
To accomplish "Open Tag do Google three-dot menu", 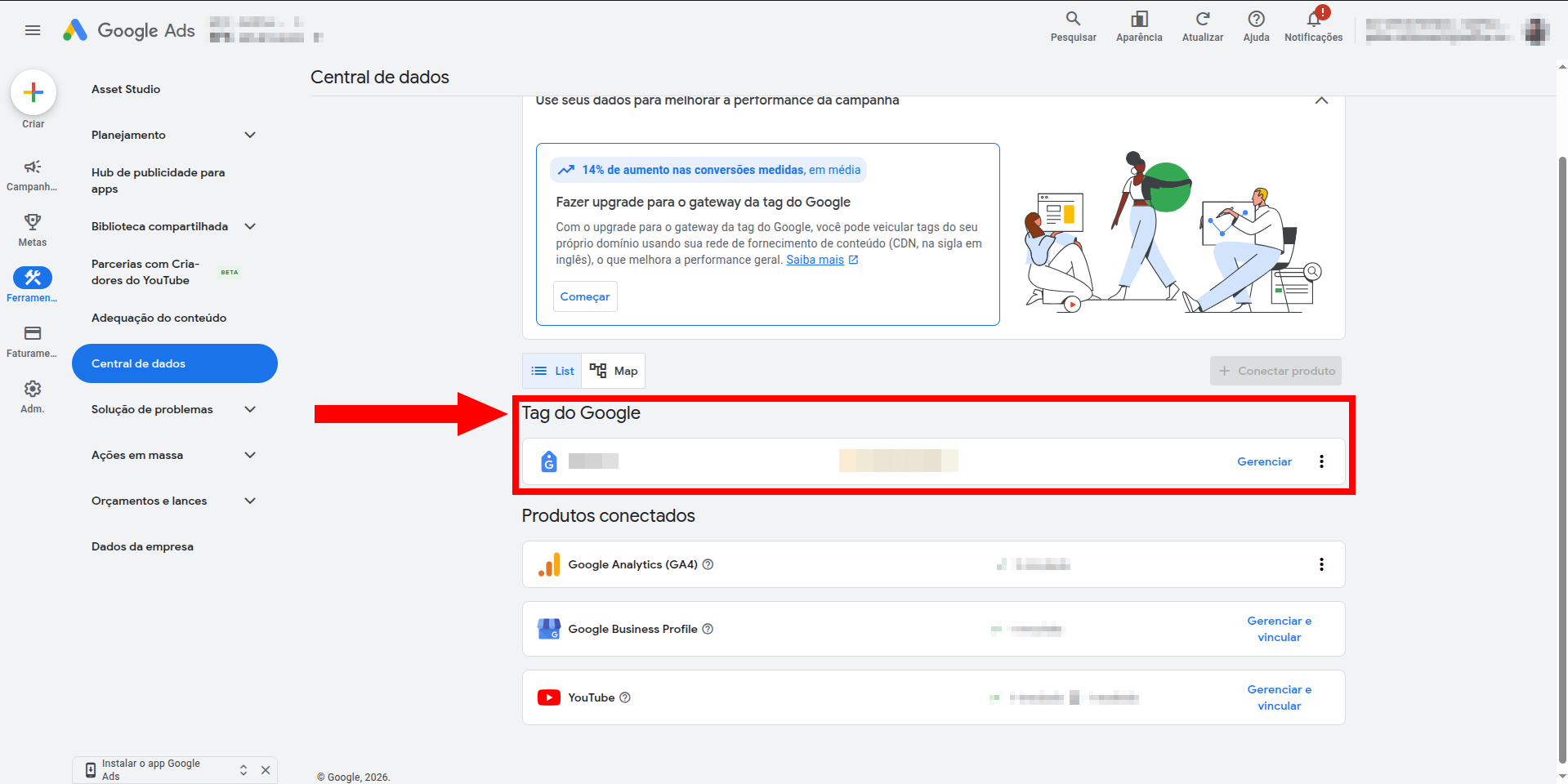I will tap(1321, 461).
